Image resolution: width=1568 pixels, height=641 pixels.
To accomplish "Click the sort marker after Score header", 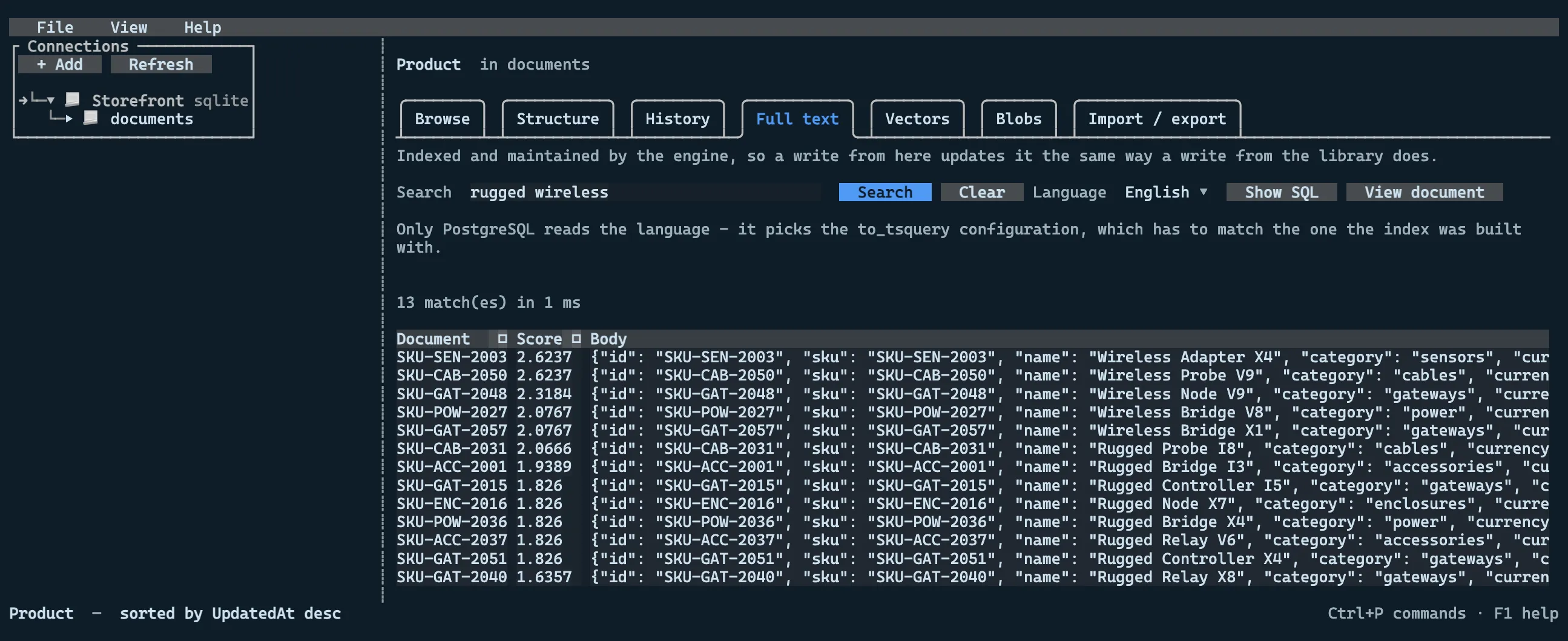I will pyautogui.click(x=576, y=338).
